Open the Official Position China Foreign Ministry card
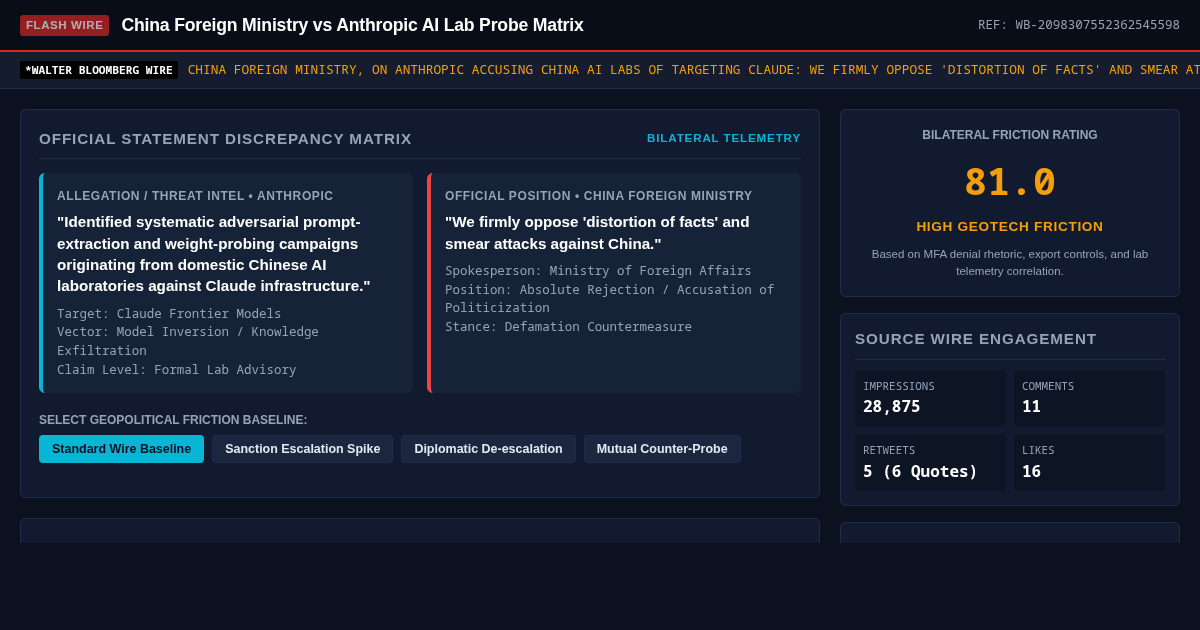 pos(614,283)
